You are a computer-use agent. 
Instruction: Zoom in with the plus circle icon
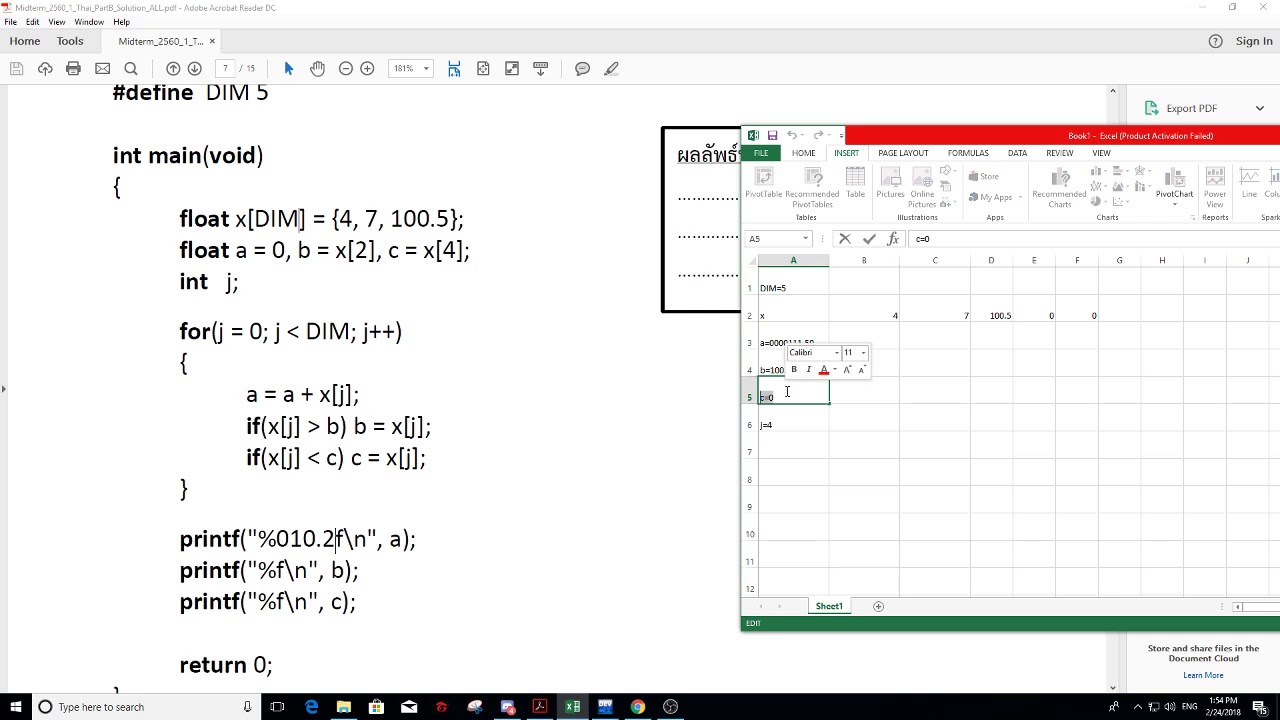(367, 68)
